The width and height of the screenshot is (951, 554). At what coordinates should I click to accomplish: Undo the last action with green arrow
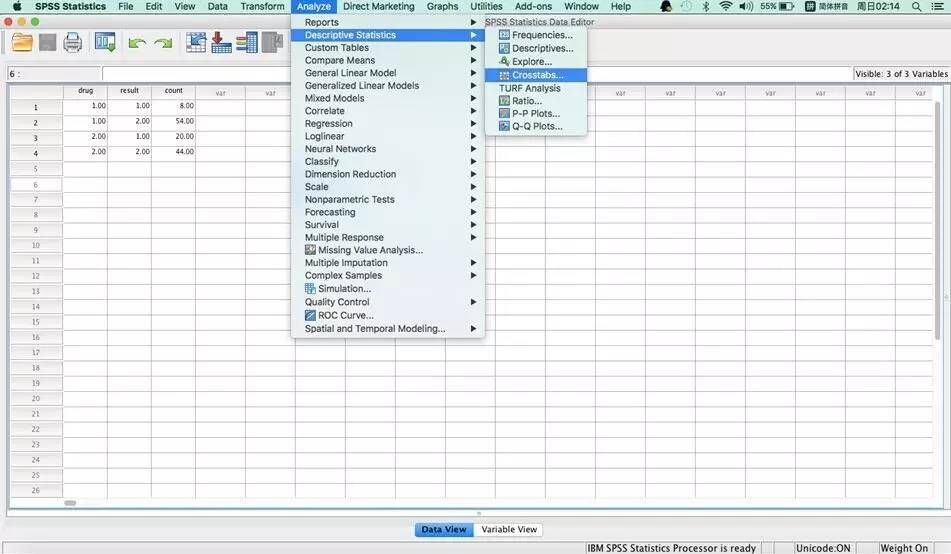pyautogui.click(x=137, y=44)
